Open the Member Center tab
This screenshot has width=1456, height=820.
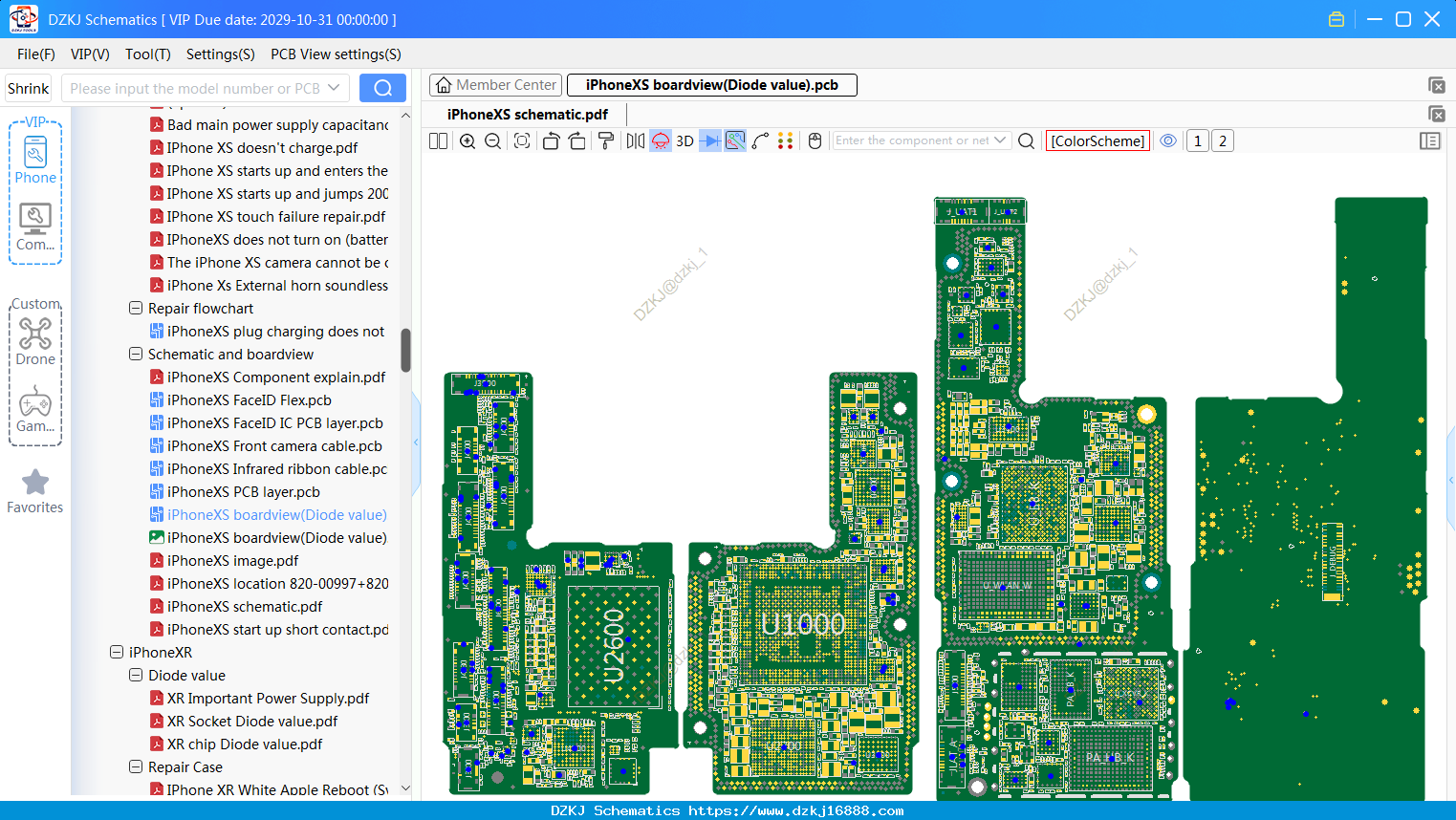[x=496, y=85]
